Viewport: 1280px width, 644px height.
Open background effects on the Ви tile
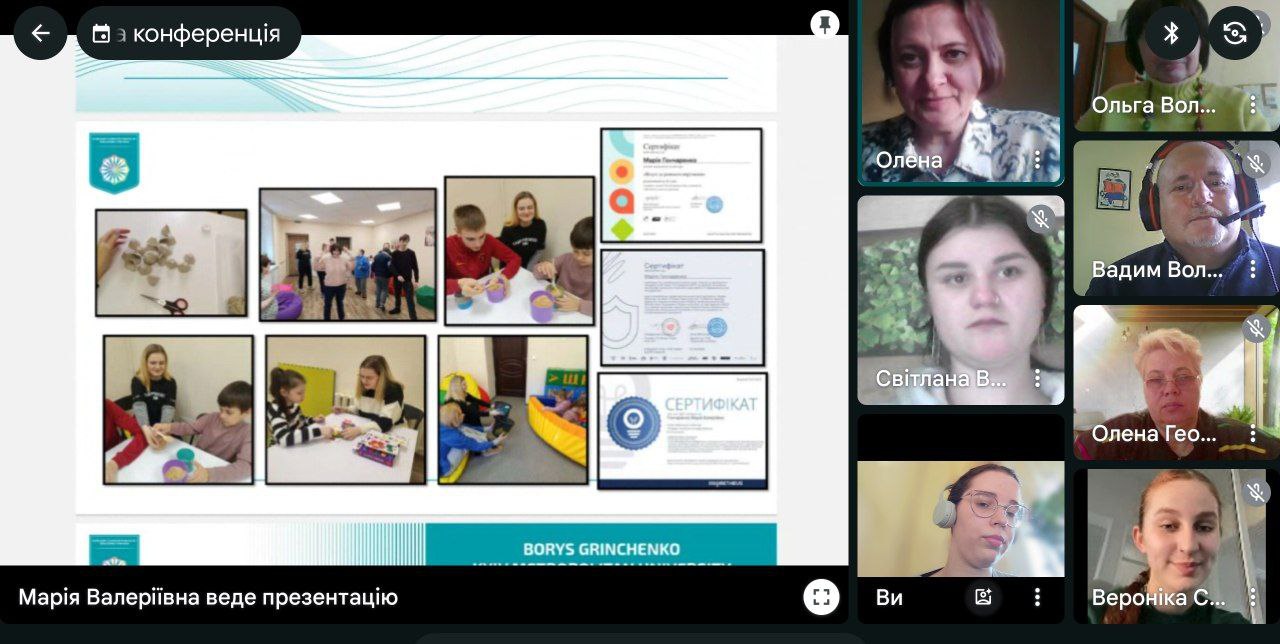[x=983, y=597]
